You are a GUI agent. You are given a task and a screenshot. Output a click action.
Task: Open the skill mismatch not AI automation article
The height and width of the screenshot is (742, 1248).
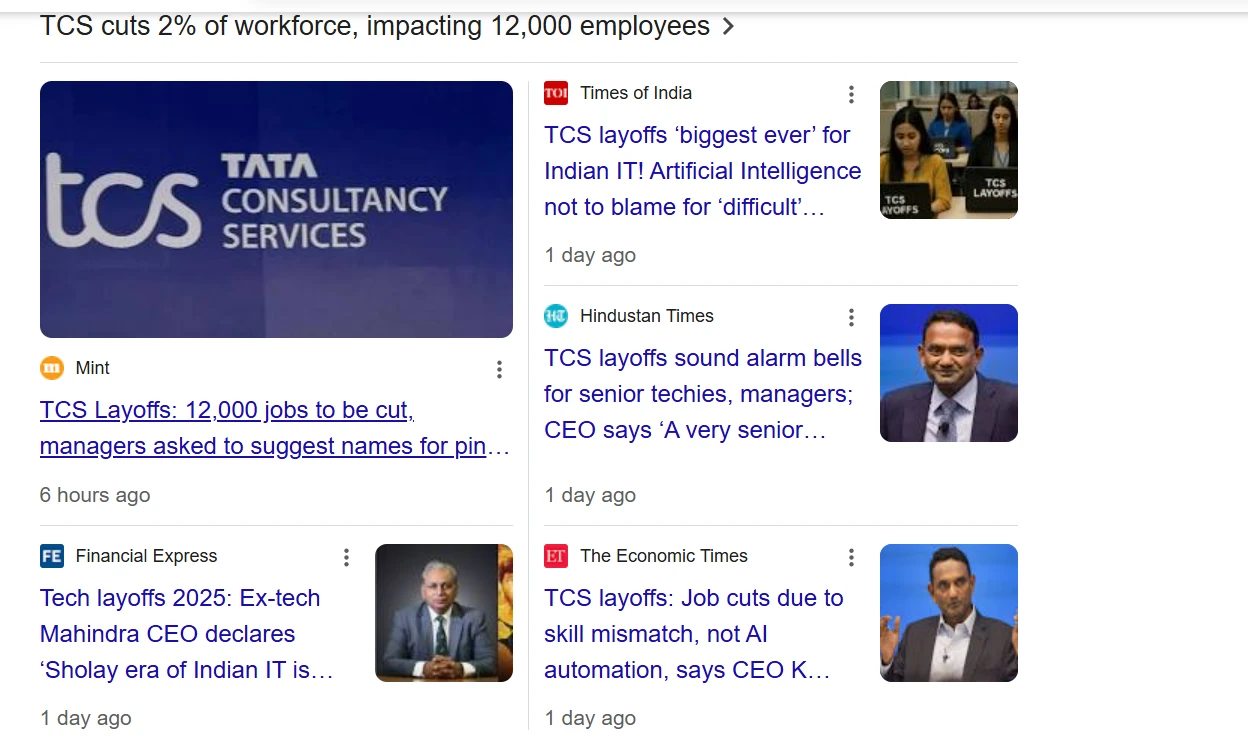click(x=694, y=634)
